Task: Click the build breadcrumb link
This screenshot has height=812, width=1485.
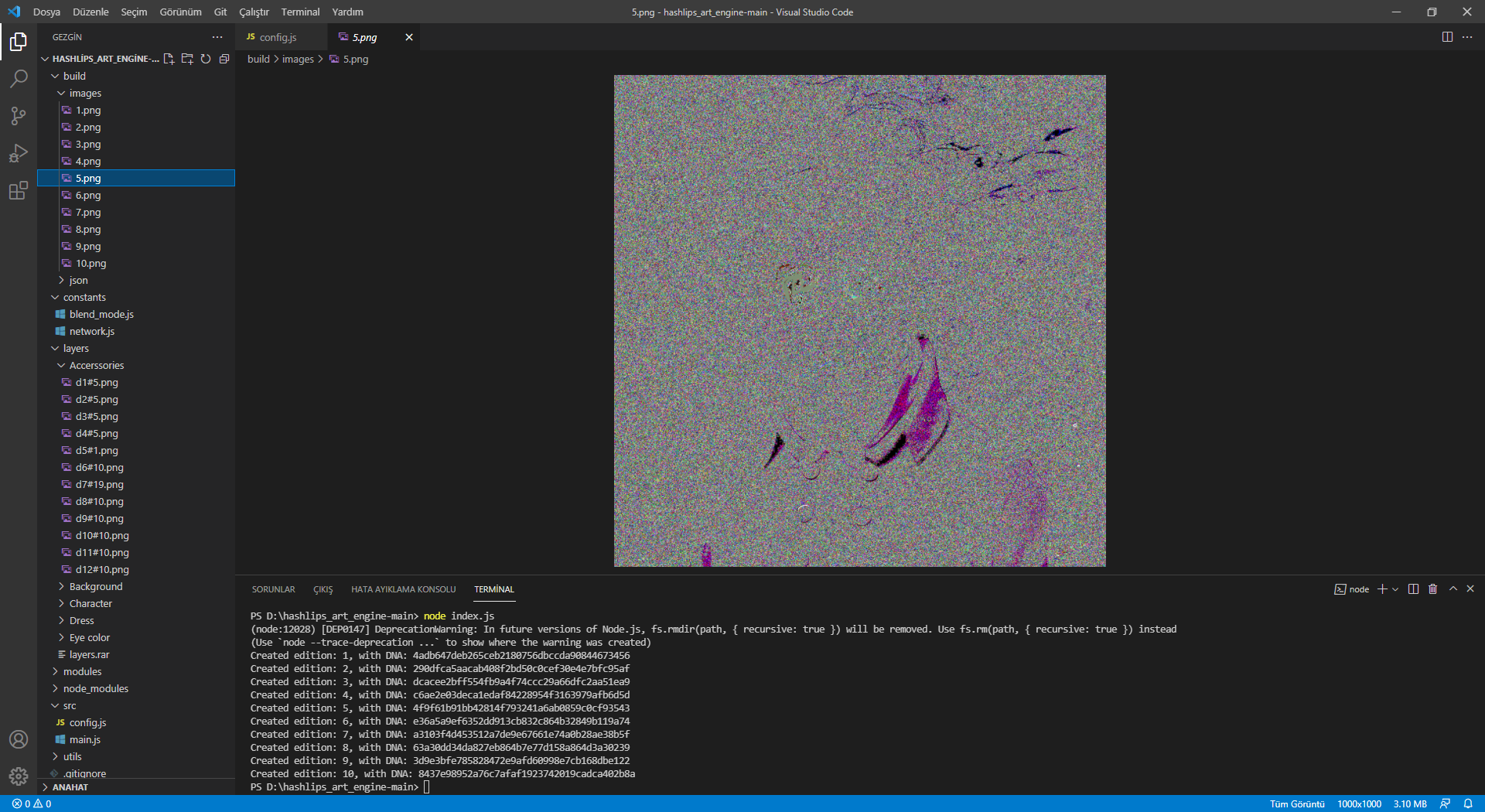Action: point(258,59)
